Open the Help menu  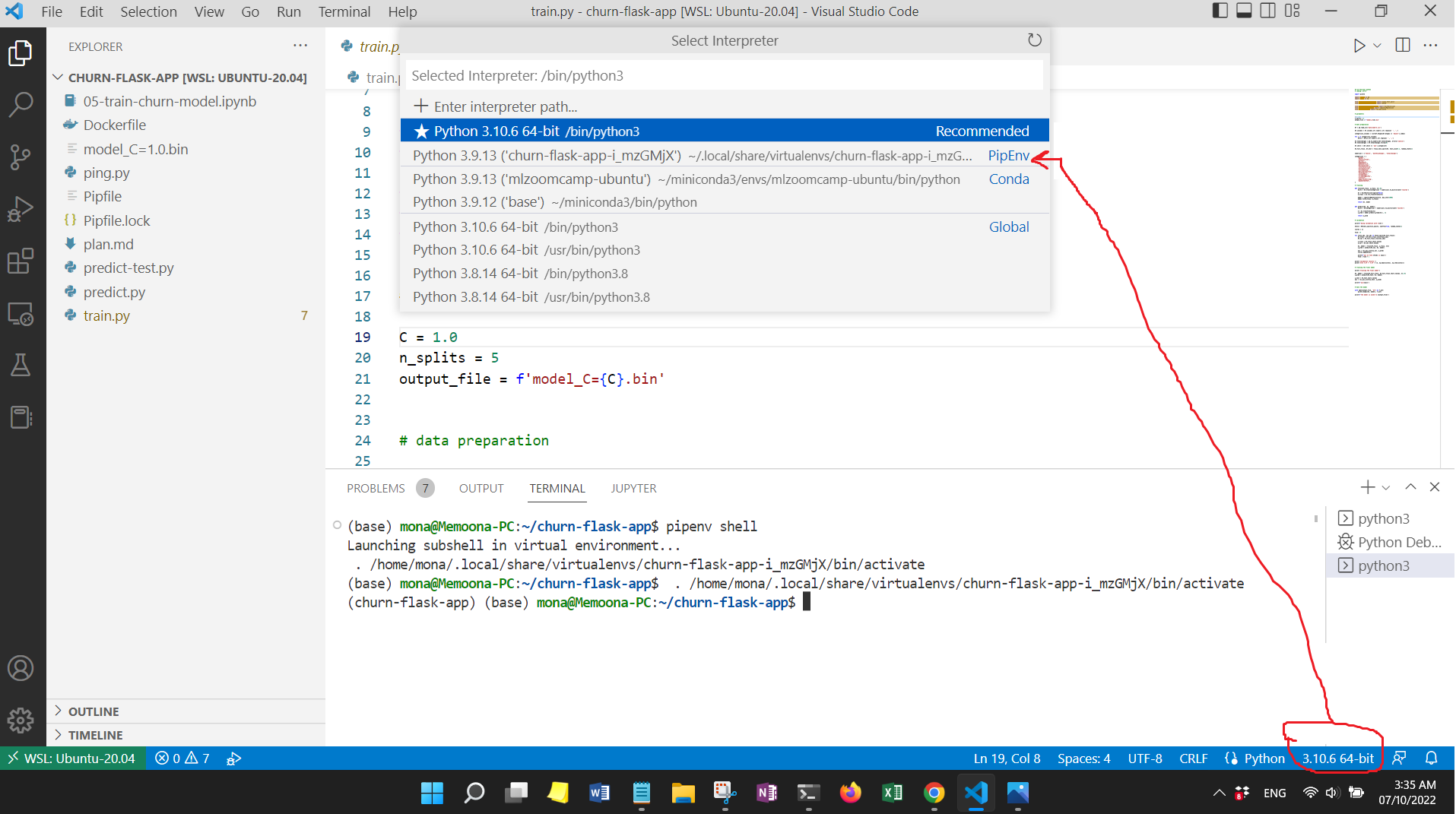402,11
